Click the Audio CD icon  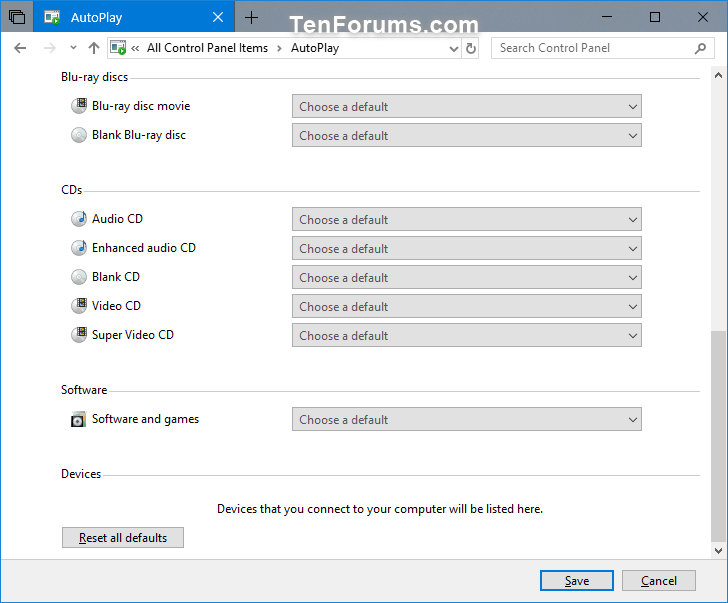(x=79, y=219)
